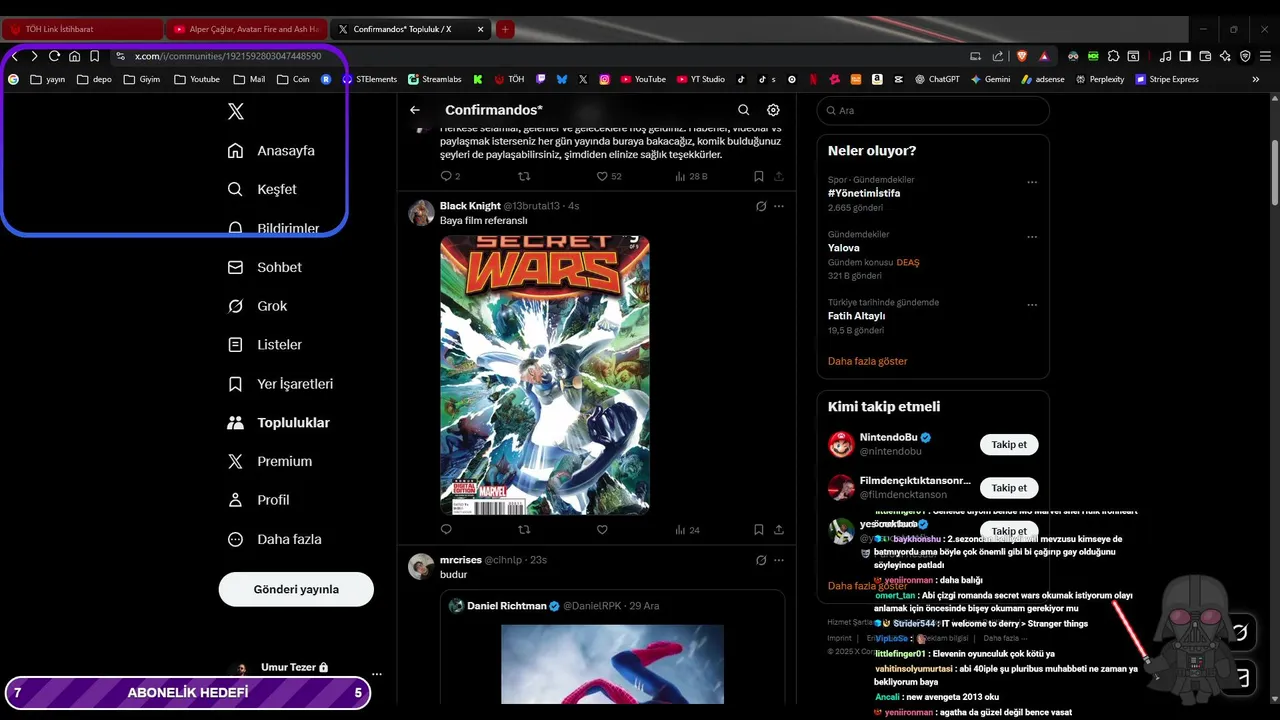Switch to TÖH Link İstihbarat tab
The height and width of the screenshot is (720, 1280).
tap(82, 29)
